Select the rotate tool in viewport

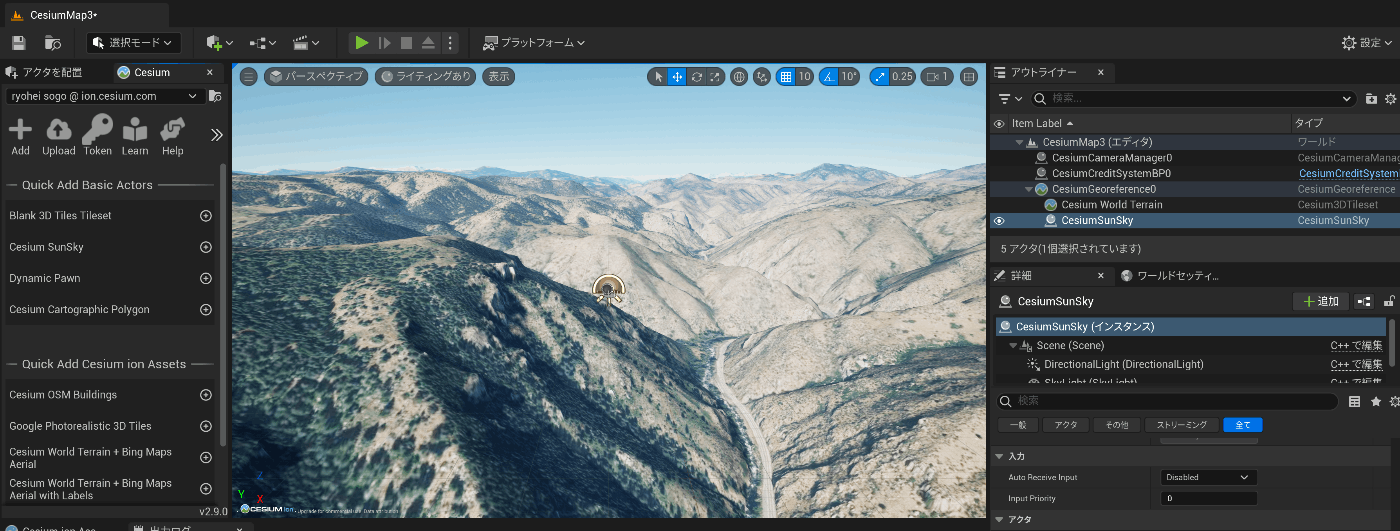pyautogui.click(x=696, y=76)
